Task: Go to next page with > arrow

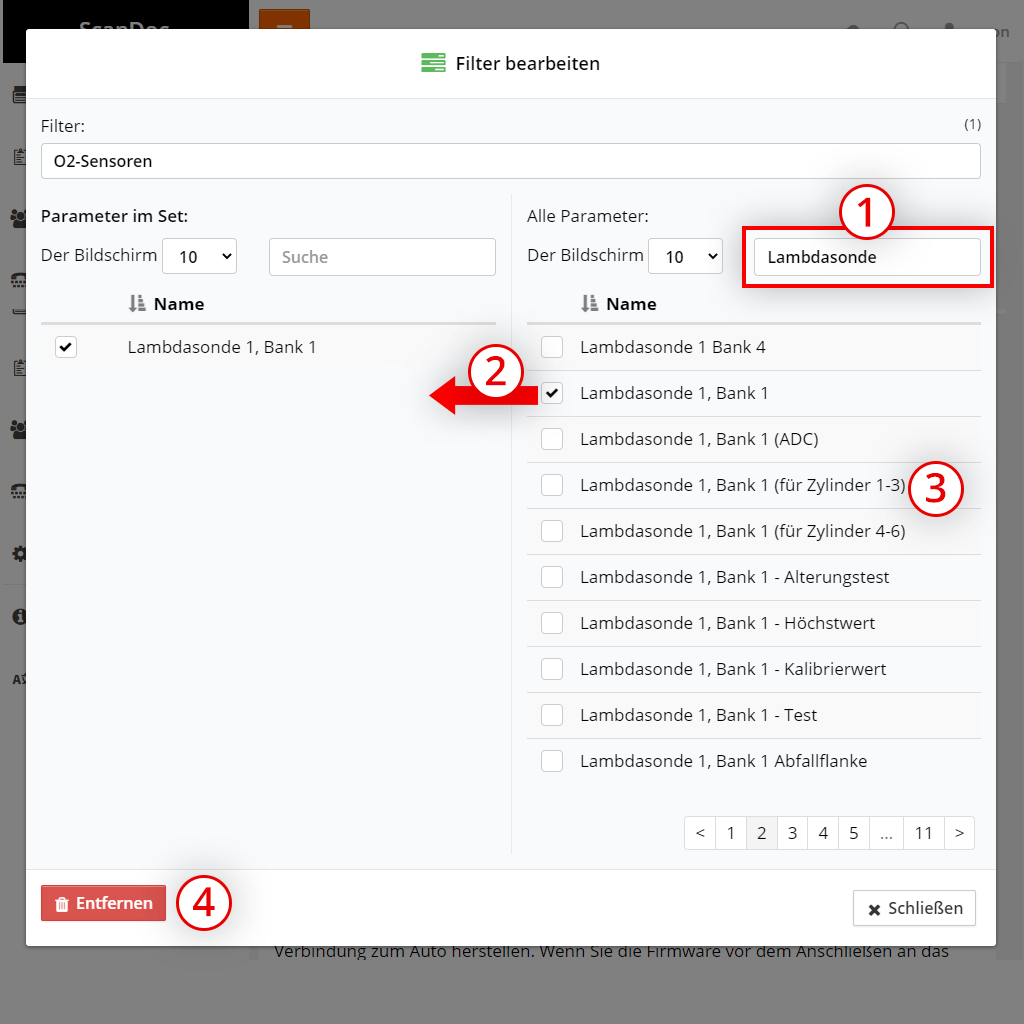Action: click(959, 832)
